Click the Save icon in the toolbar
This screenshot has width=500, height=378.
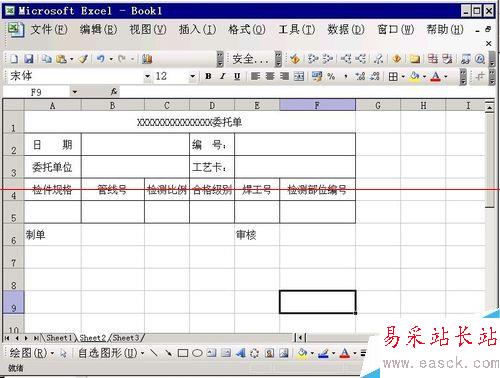click(x=29, y=59)
